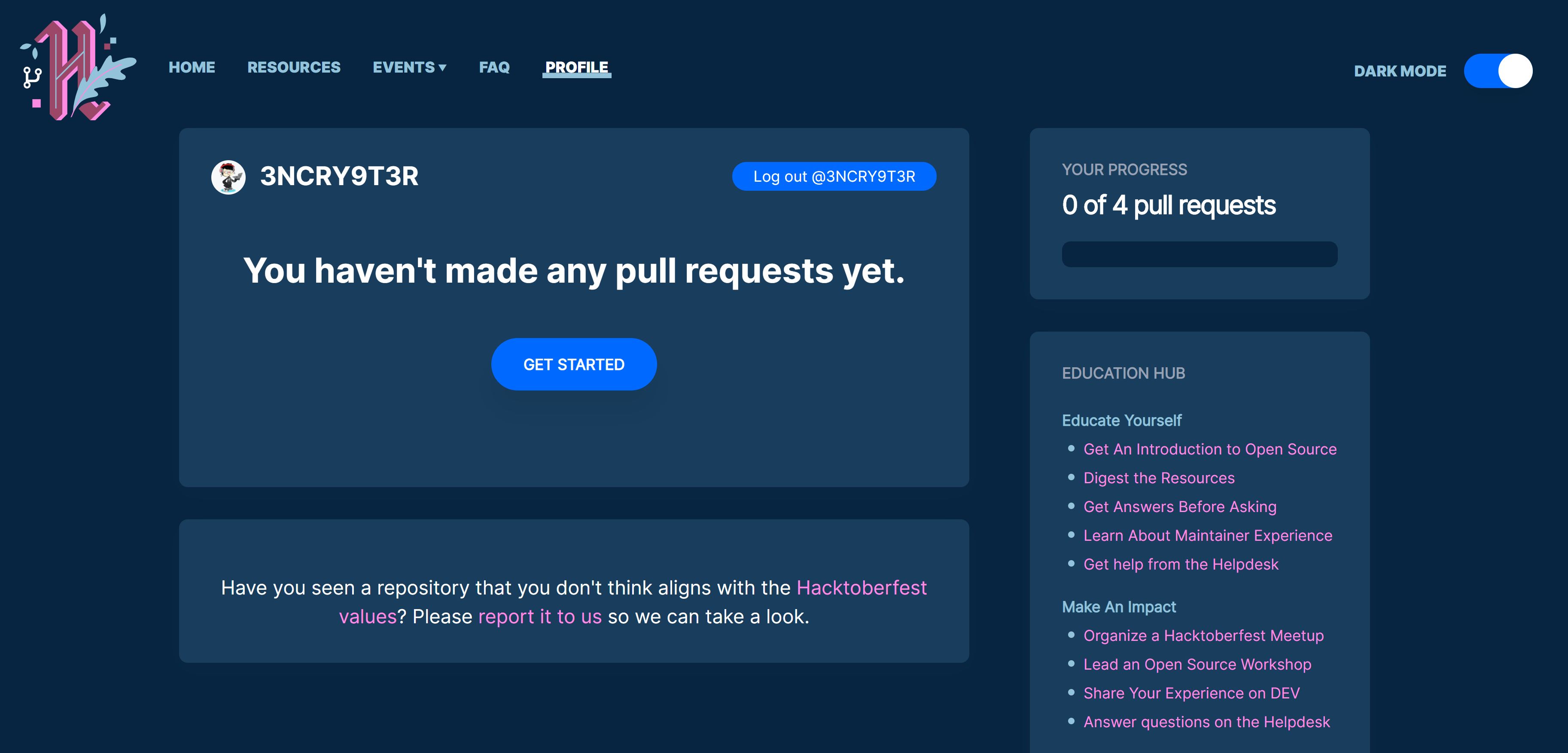This screenshot has height=753, width=1568.
Task: Open Organize a Hacktoberfest Meetup link
Action: point(1203,635)
